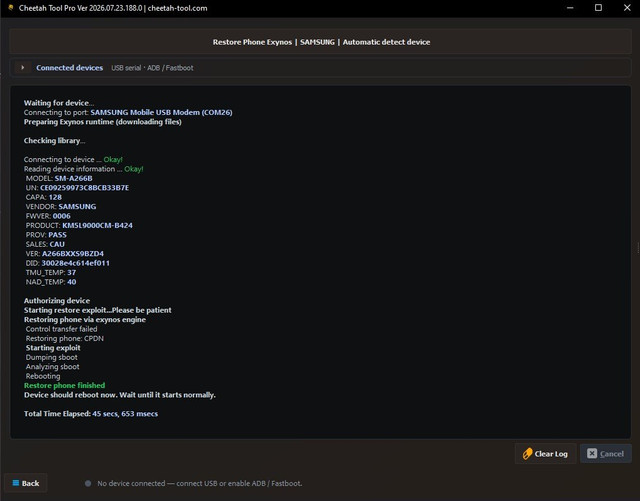This screenshot has width=640, height=501.
Task: Click the Cancel button
Action: click(606, 454)
